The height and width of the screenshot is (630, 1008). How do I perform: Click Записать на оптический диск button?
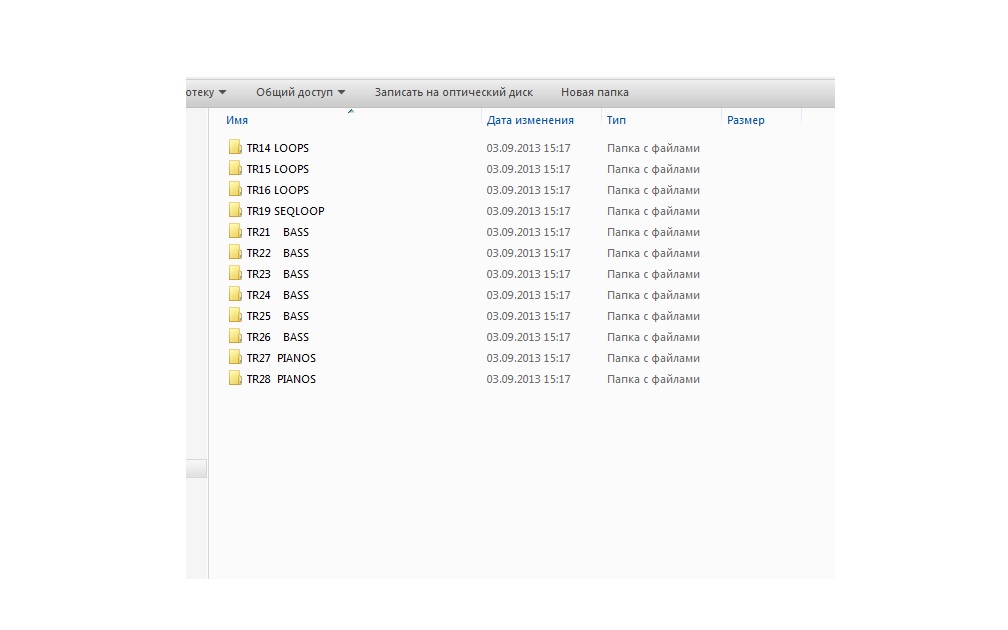[x=453, y=93]
